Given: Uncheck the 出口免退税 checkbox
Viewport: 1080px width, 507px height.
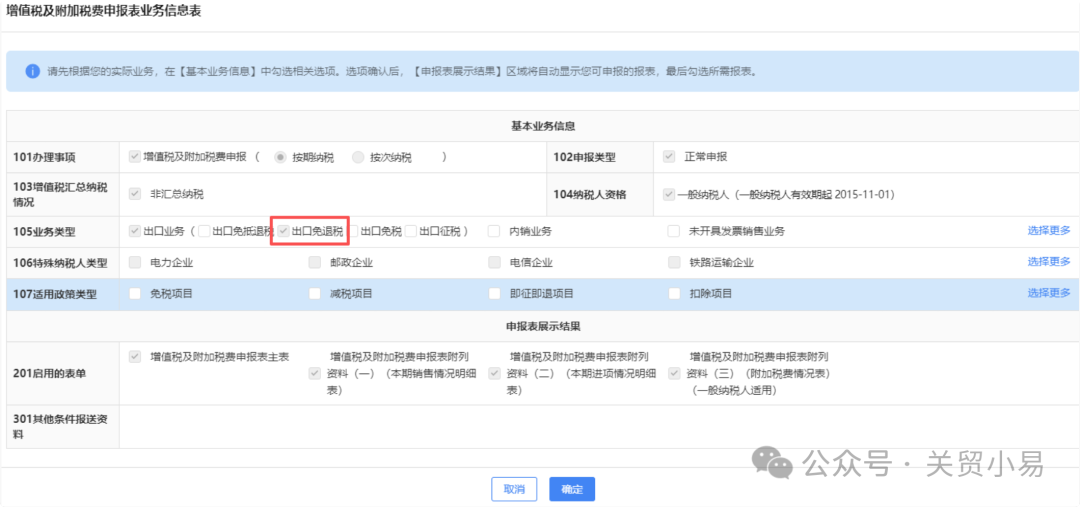Looking at the screenshot, I should [283, 231].
